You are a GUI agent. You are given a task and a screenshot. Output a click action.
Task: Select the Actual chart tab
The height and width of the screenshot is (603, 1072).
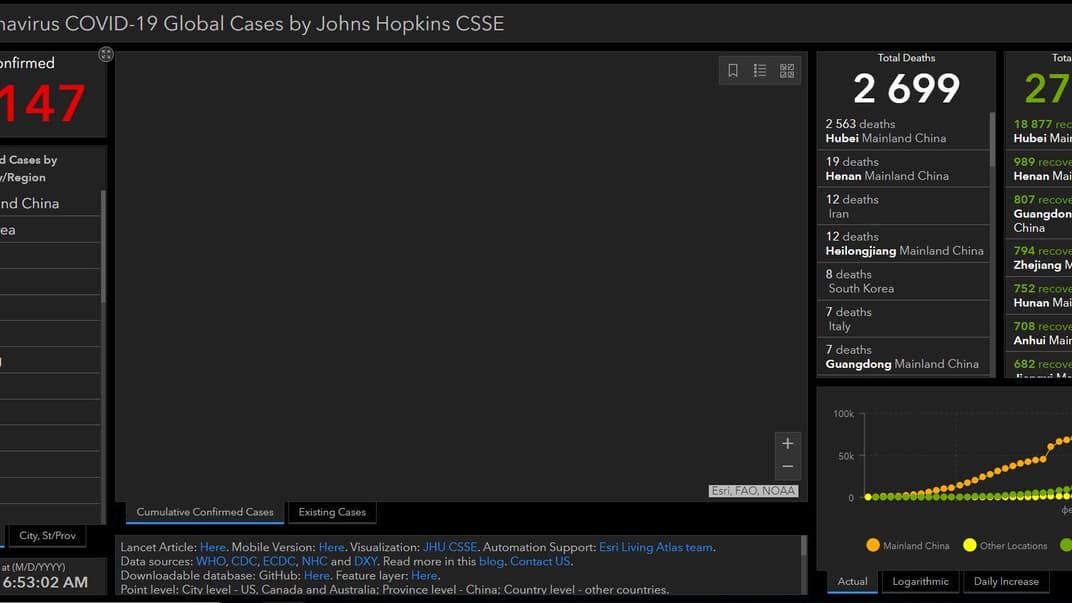(852, 581)
